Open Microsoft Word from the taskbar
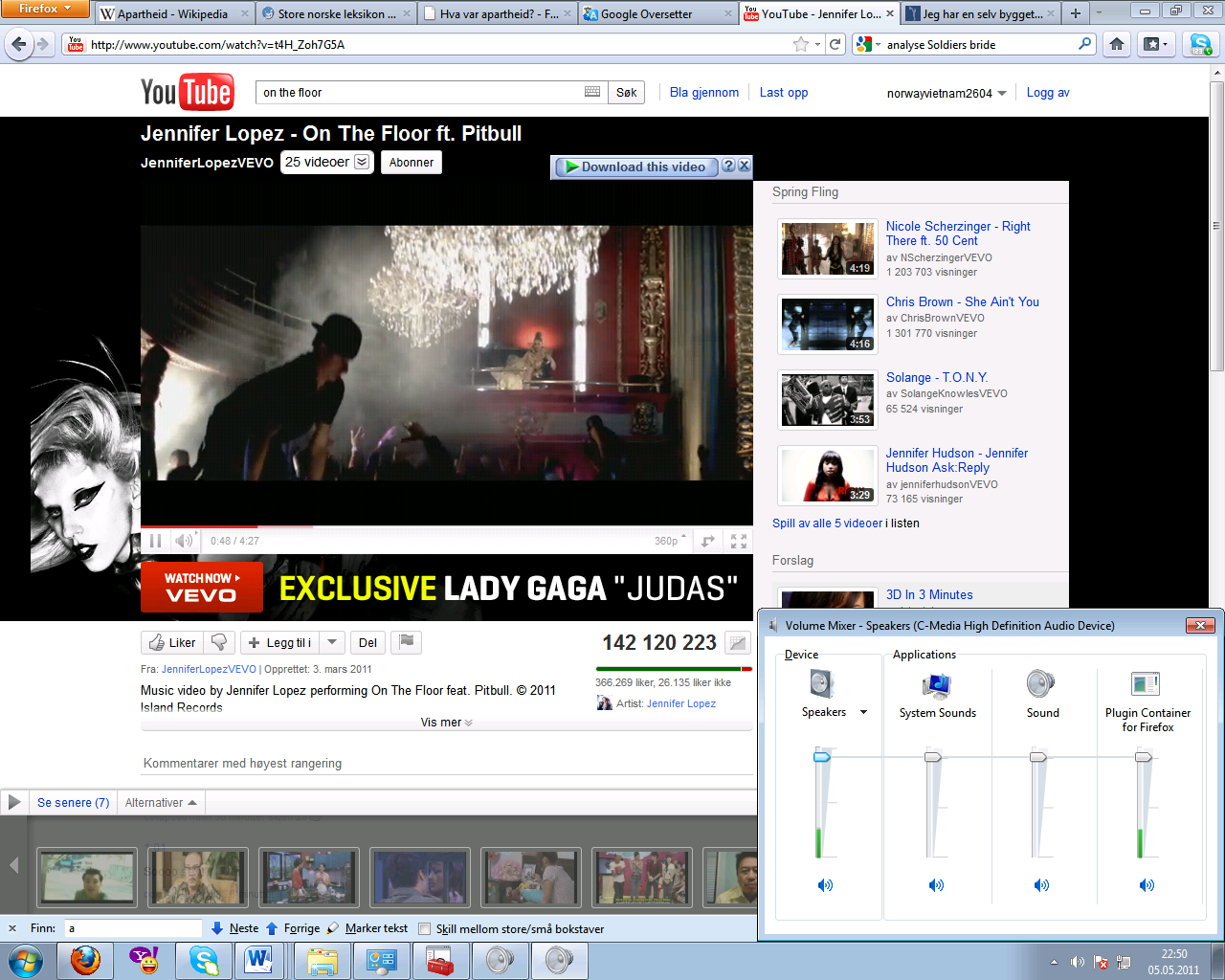1225x980 pixels. (x=258, y=960)
